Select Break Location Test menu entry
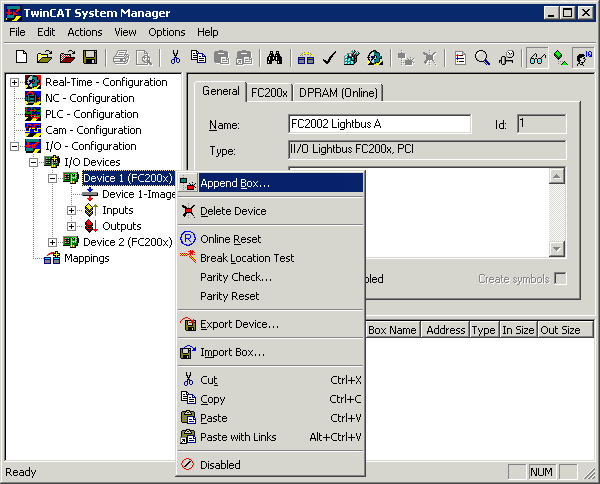The image size is (600, 484). 271,258
